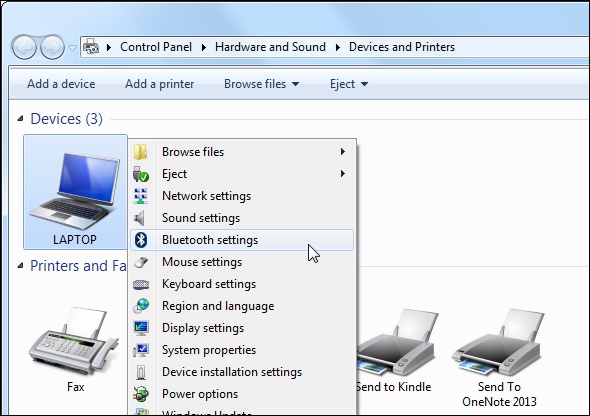The height and width of the screenshot is (416, 590).
Task: Click Devices and Printers in the breadcrumb
Action: coord(402,47)
